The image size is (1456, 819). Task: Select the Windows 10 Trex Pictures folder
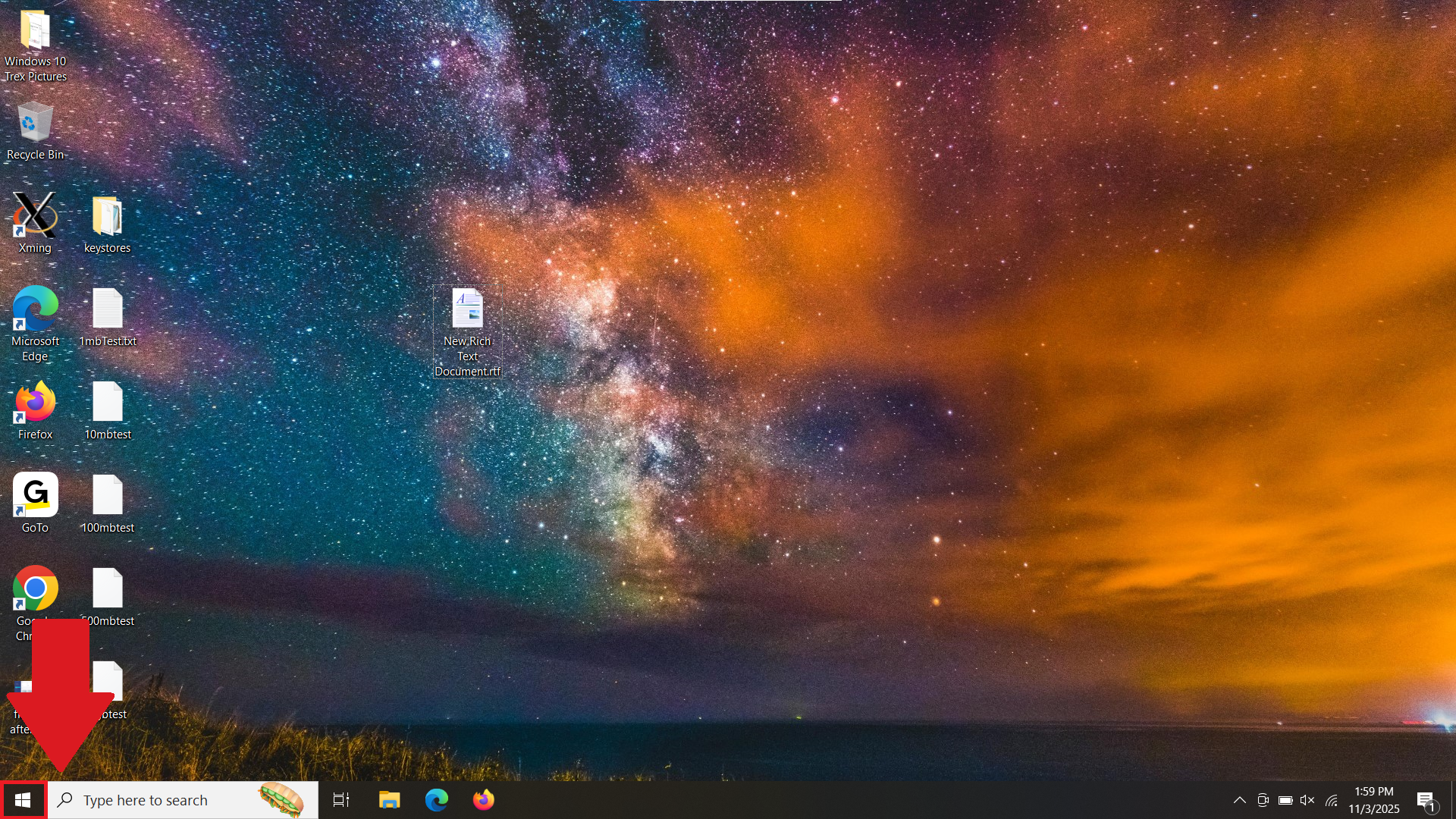35,45
